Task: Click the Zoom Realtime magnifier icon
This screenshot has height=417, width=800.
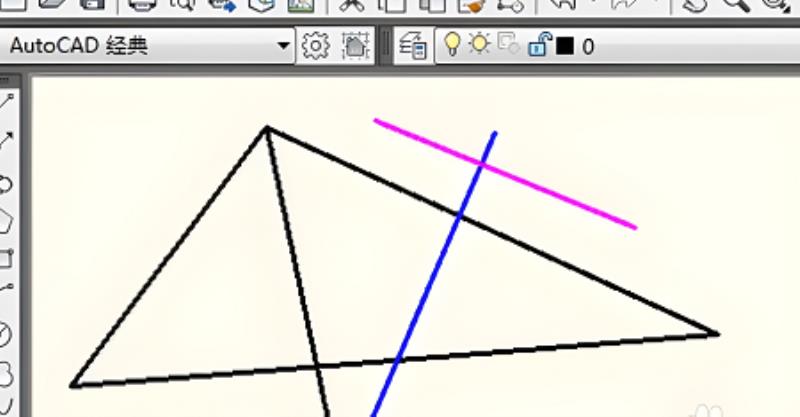Action: click(x=736, y=5)
